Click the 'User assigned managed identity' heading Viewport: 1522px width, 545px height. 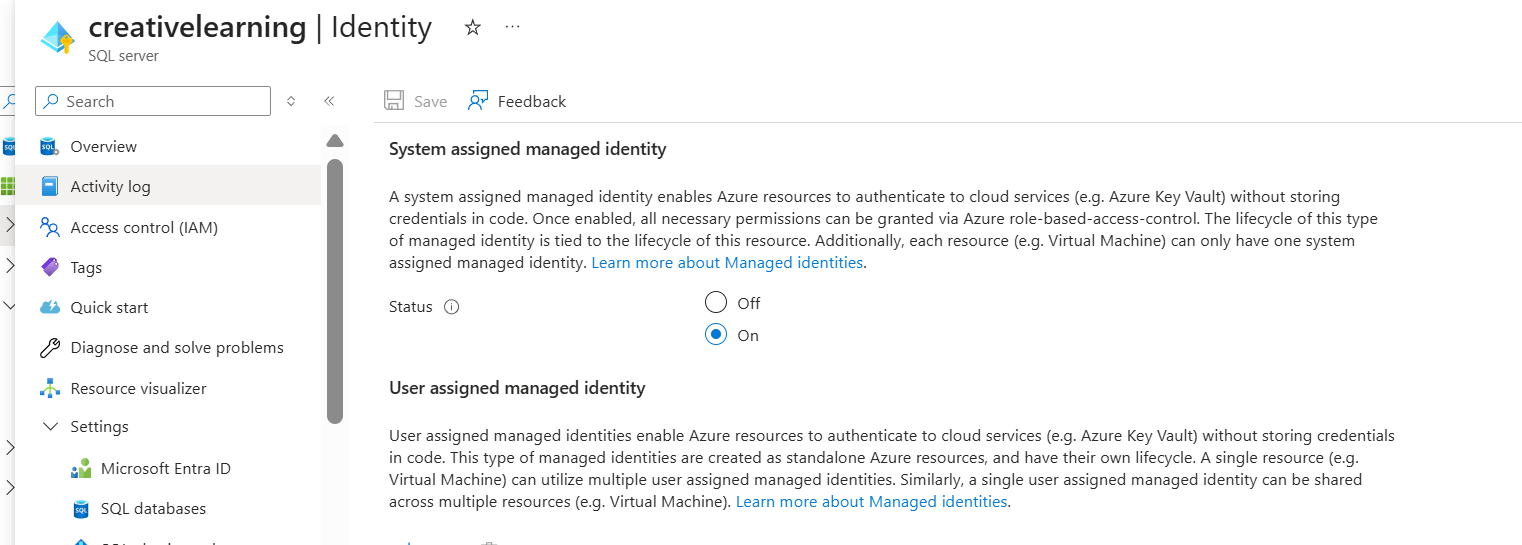(517, 388)
